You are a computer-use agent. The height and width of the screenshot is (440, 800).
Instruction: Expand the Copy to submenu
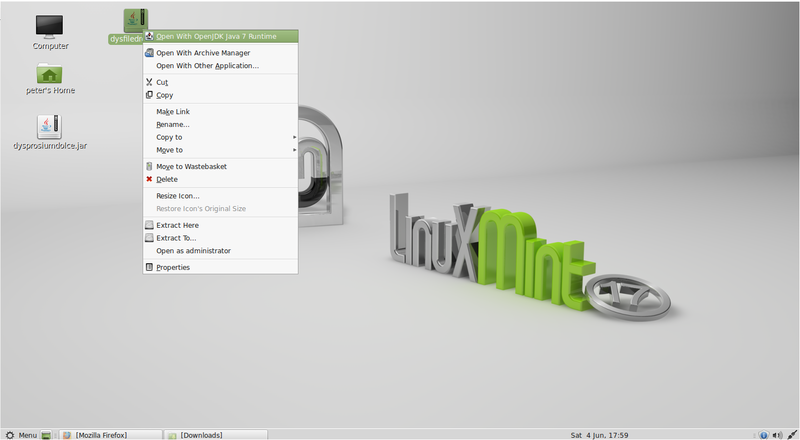tap(220, 137)
